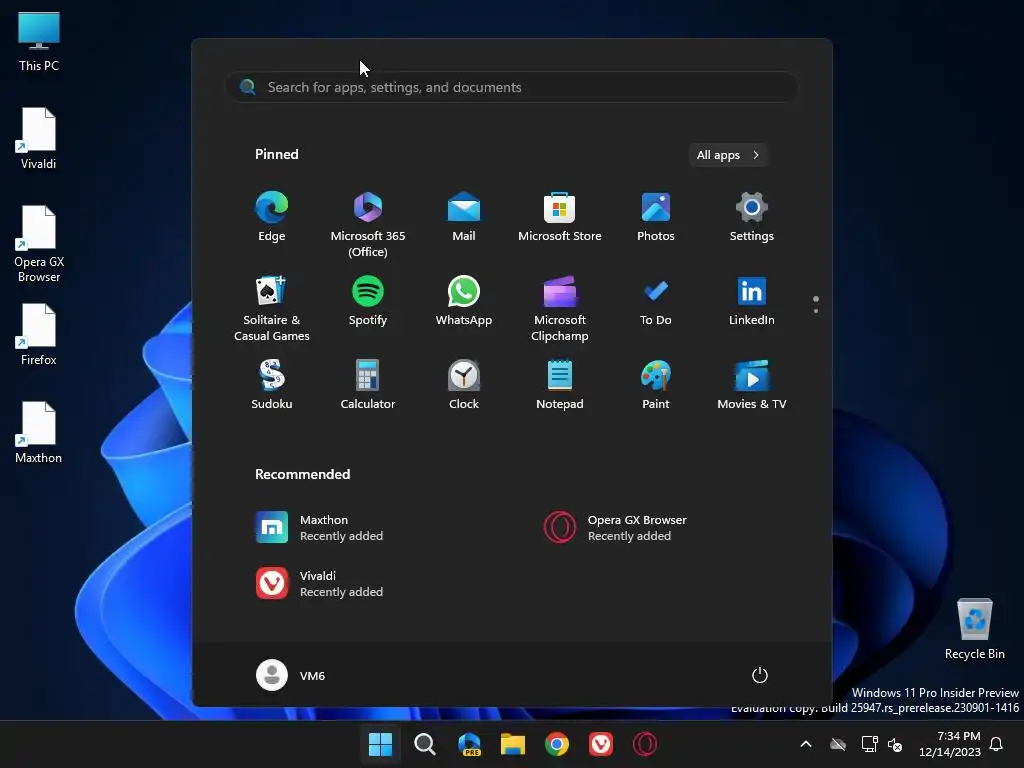The height and width of the screenshot is (768, 1024).
Task: Select Maxthon desktop shortcut
Action: pos(39,432)
